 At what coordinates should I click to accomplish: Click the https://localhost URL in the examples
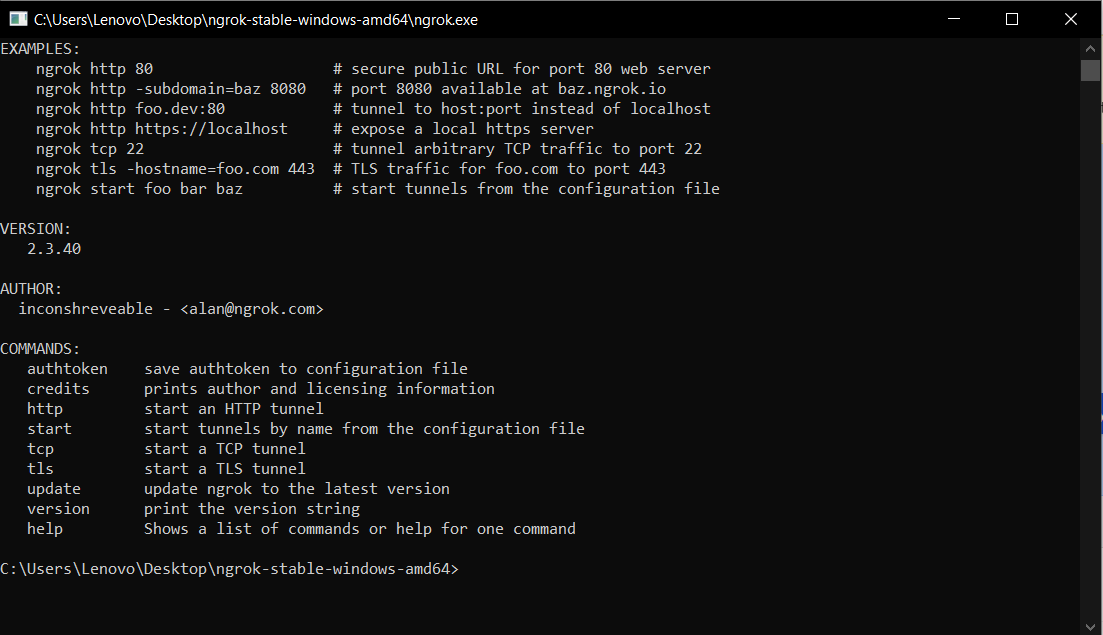(x=211, y=129)
